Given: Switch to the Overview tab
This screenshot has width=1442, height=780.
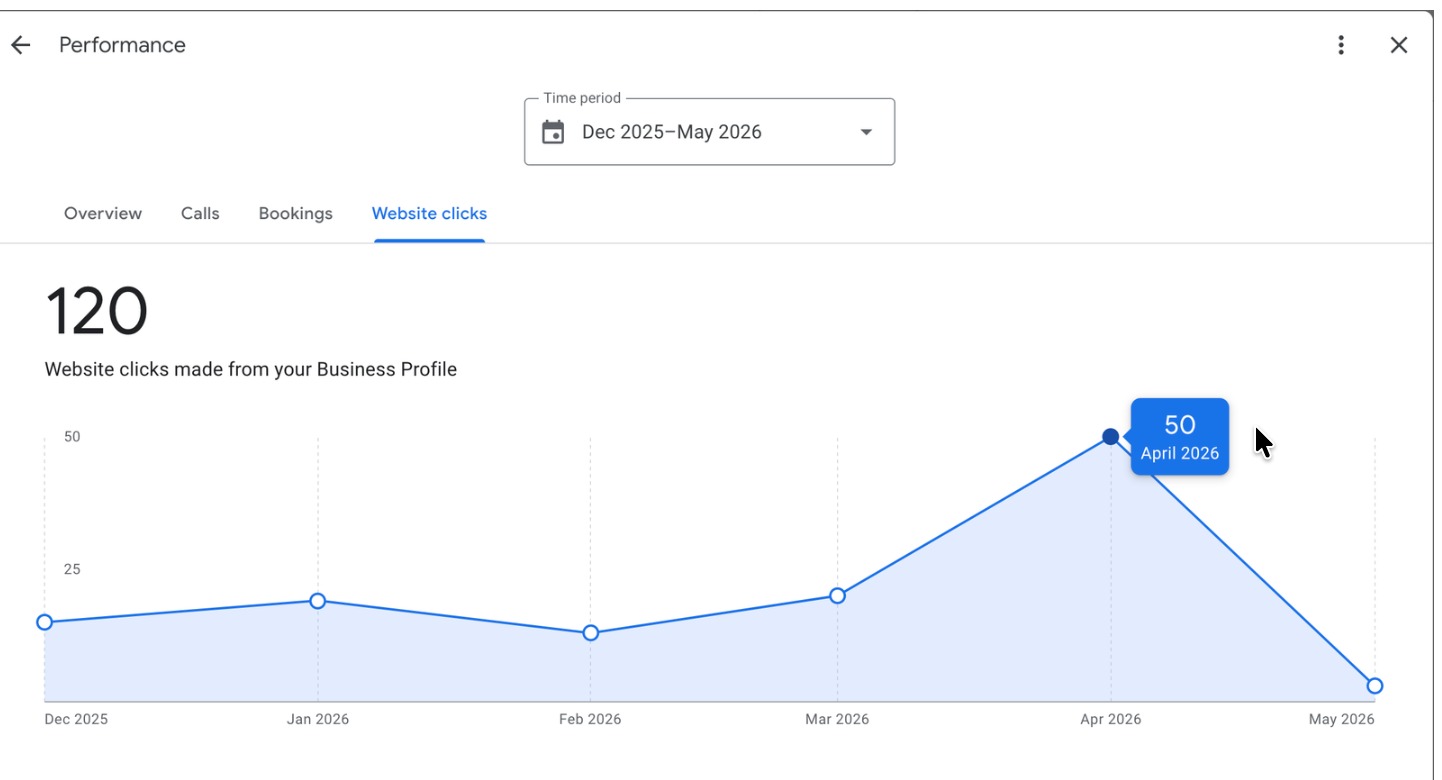Looking at the screenshot, I should pyautogui.click(x=103, y=213).
